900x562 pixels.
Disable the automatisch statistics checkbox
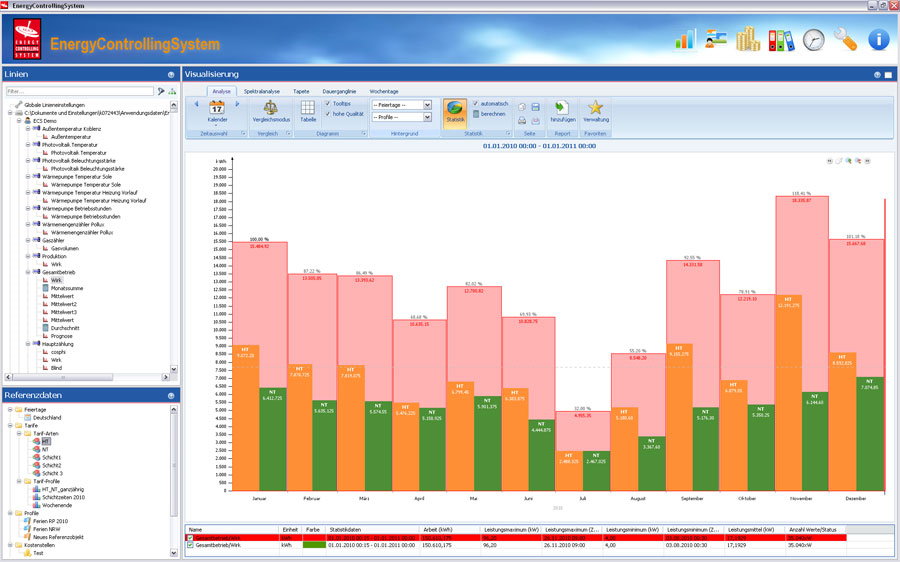click(476, 103)
